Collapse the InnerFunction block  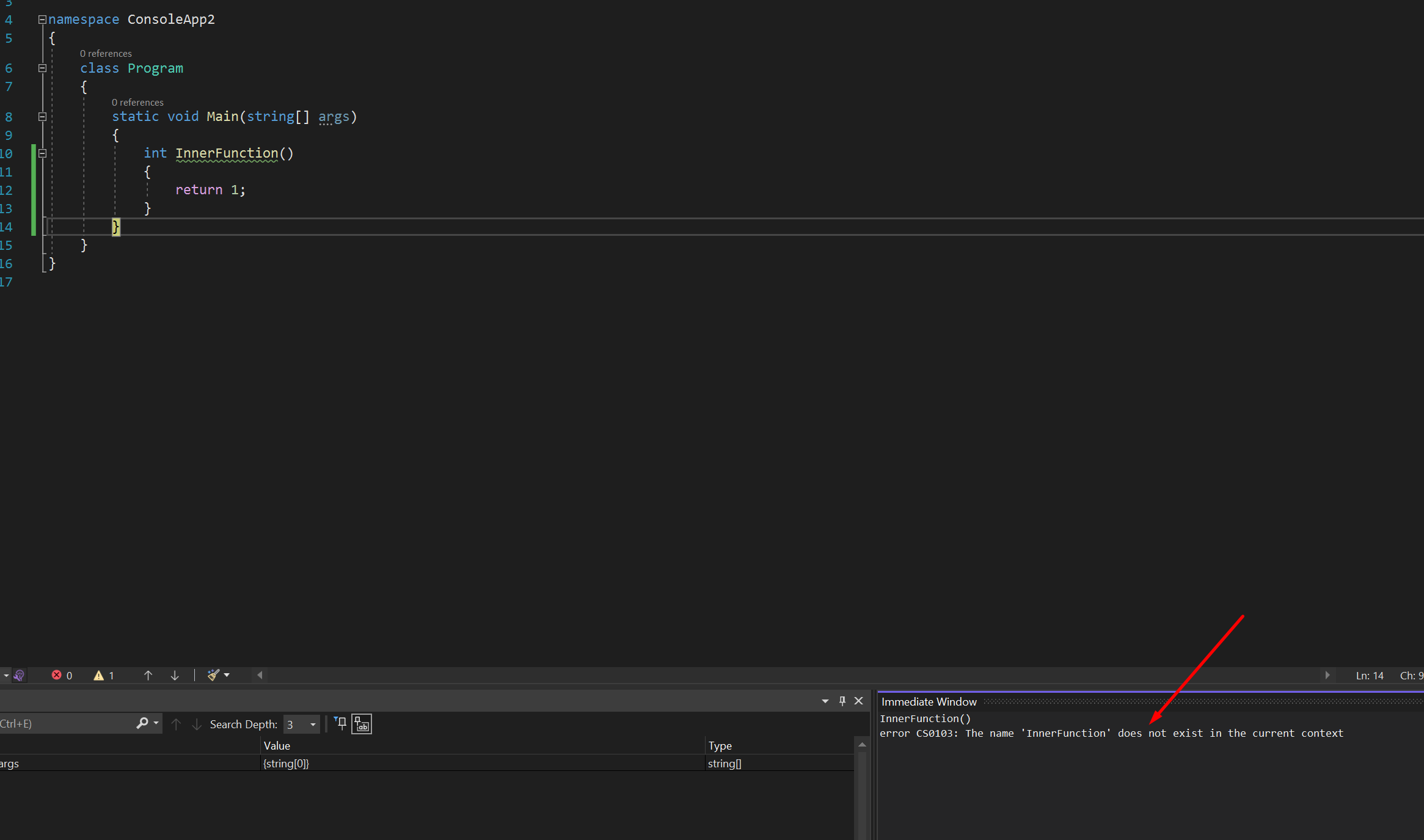[x=42, y=153]
